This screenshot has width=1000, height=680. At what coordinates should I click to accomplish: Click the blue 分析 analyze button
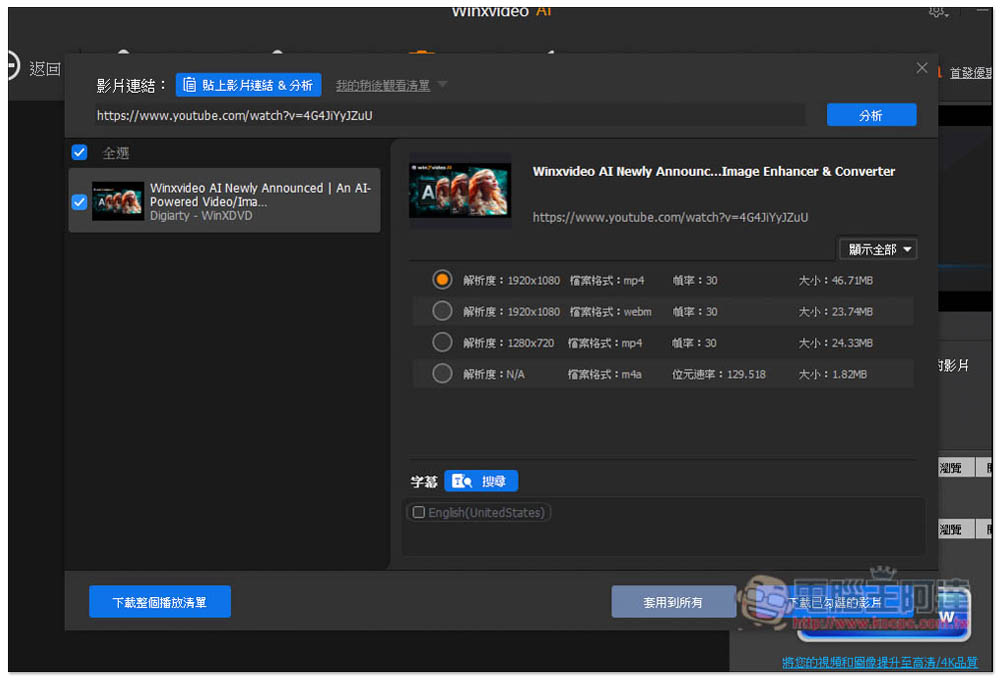click(x=871, y=115)
